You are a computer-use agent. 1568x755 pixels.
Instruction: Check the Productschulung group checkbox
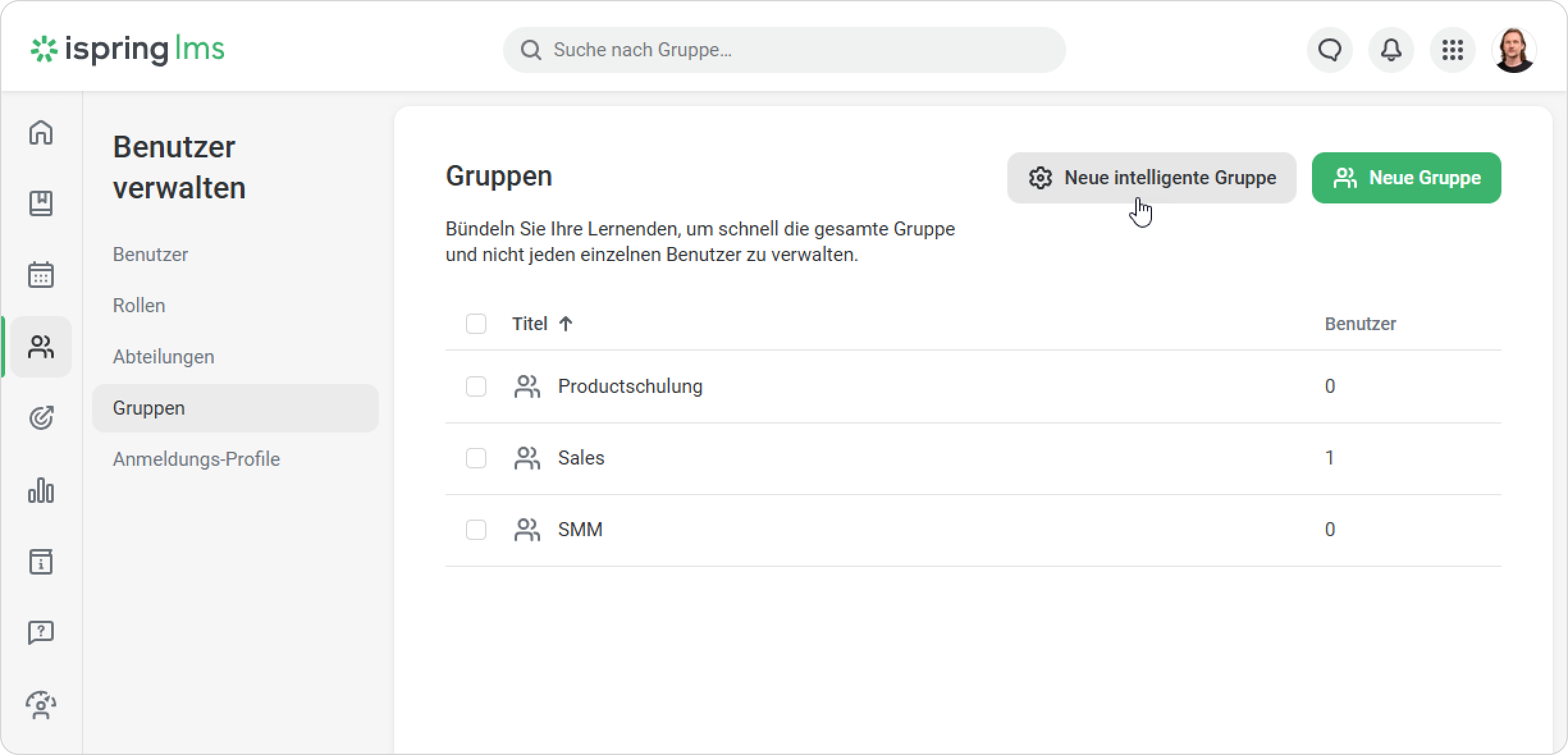(476, 386)
